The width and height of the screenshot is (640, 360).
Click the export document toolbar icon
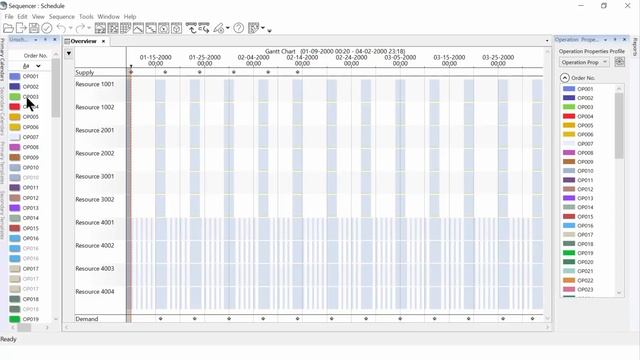point(21,28)
